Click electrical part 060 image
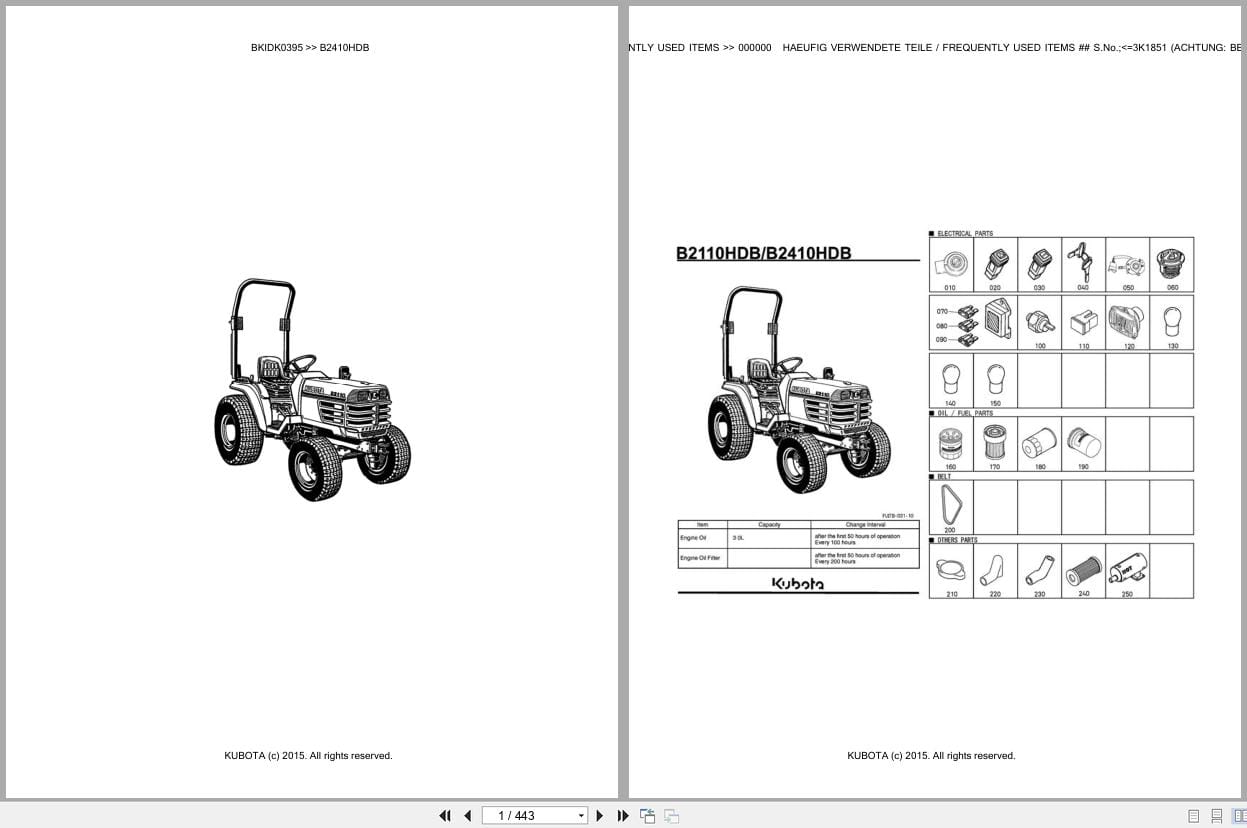 point(1172,264)
